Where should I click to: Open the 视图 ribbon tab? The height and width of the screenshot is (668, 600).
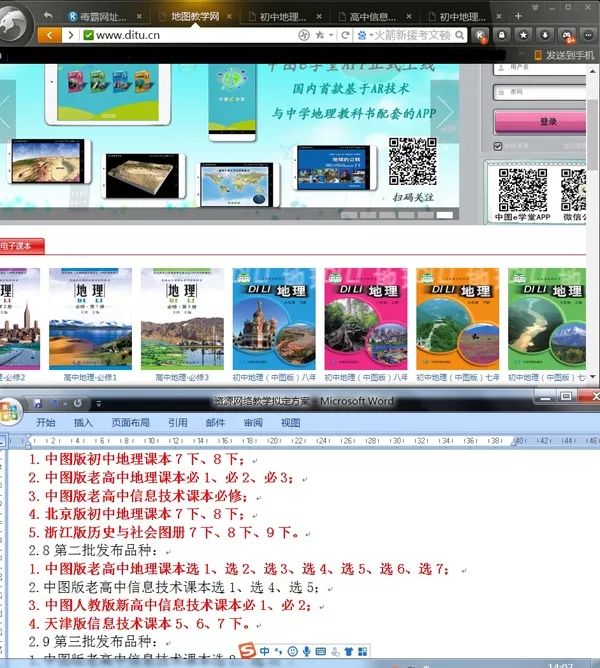tap(291, 423)
